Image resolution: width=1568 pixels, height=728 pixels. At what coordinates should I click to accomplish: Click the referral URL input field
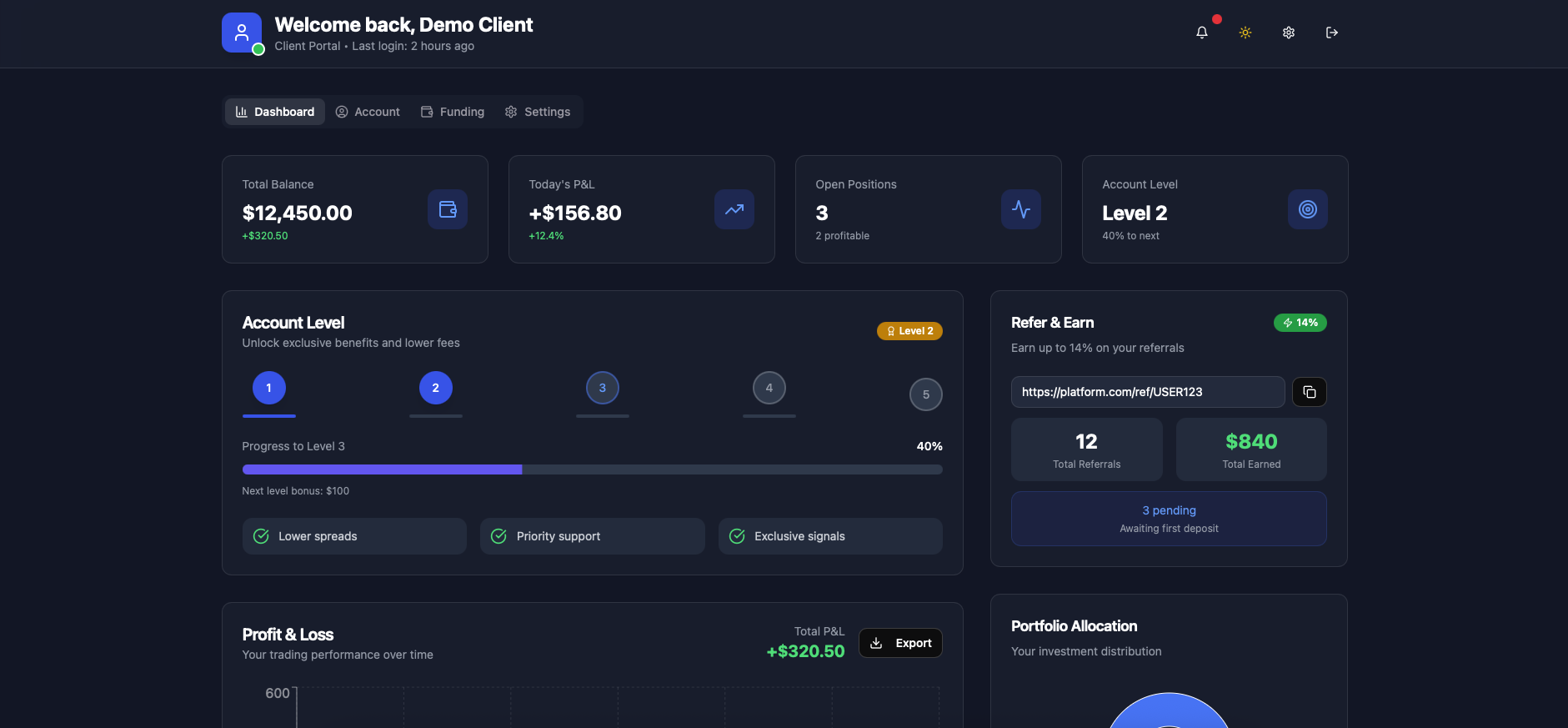point(1147,392)
